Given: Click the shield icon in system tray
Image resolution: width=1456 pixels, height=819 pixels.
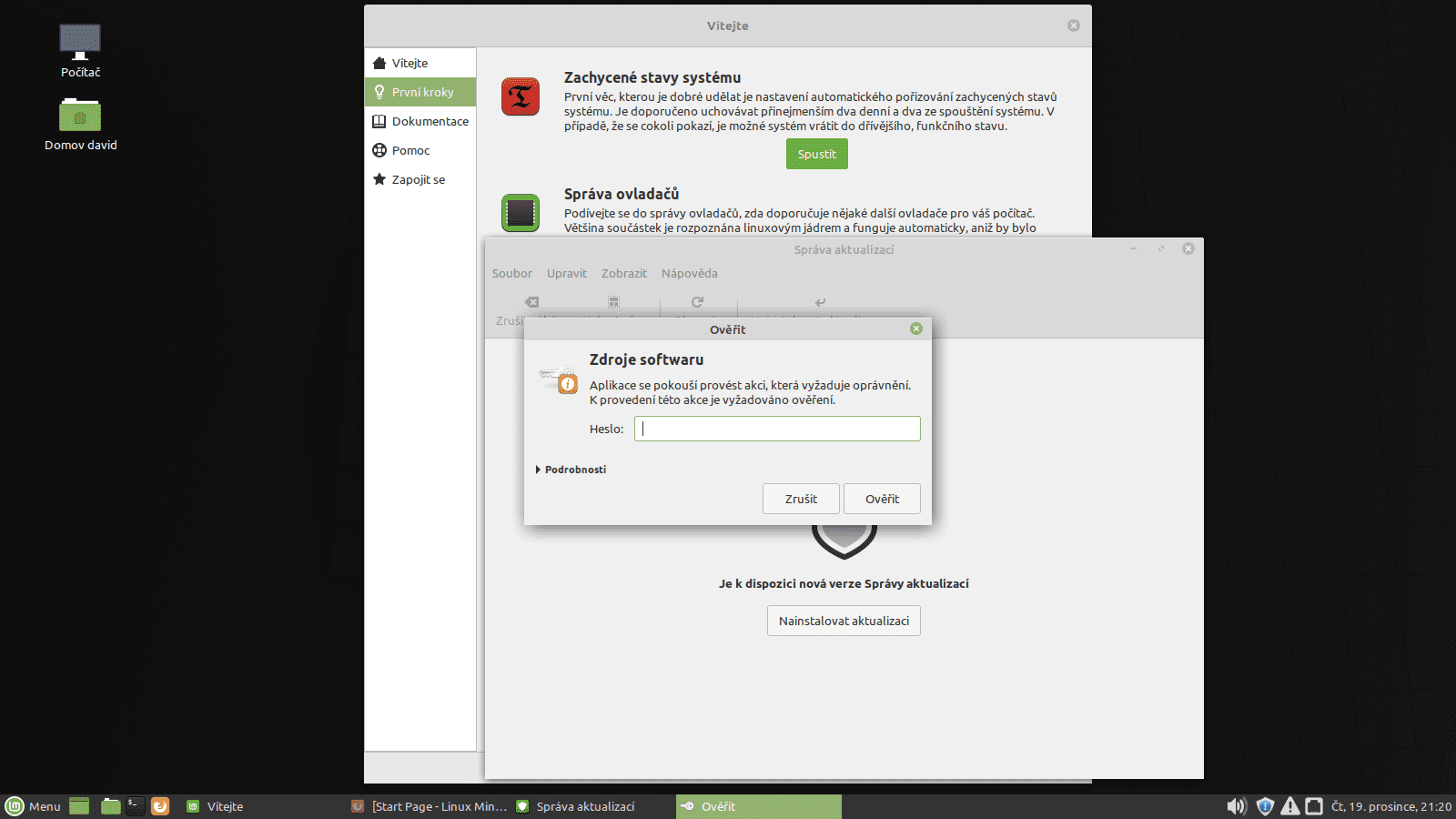Looking at the screenshot, I should (x=1265, y=806).
